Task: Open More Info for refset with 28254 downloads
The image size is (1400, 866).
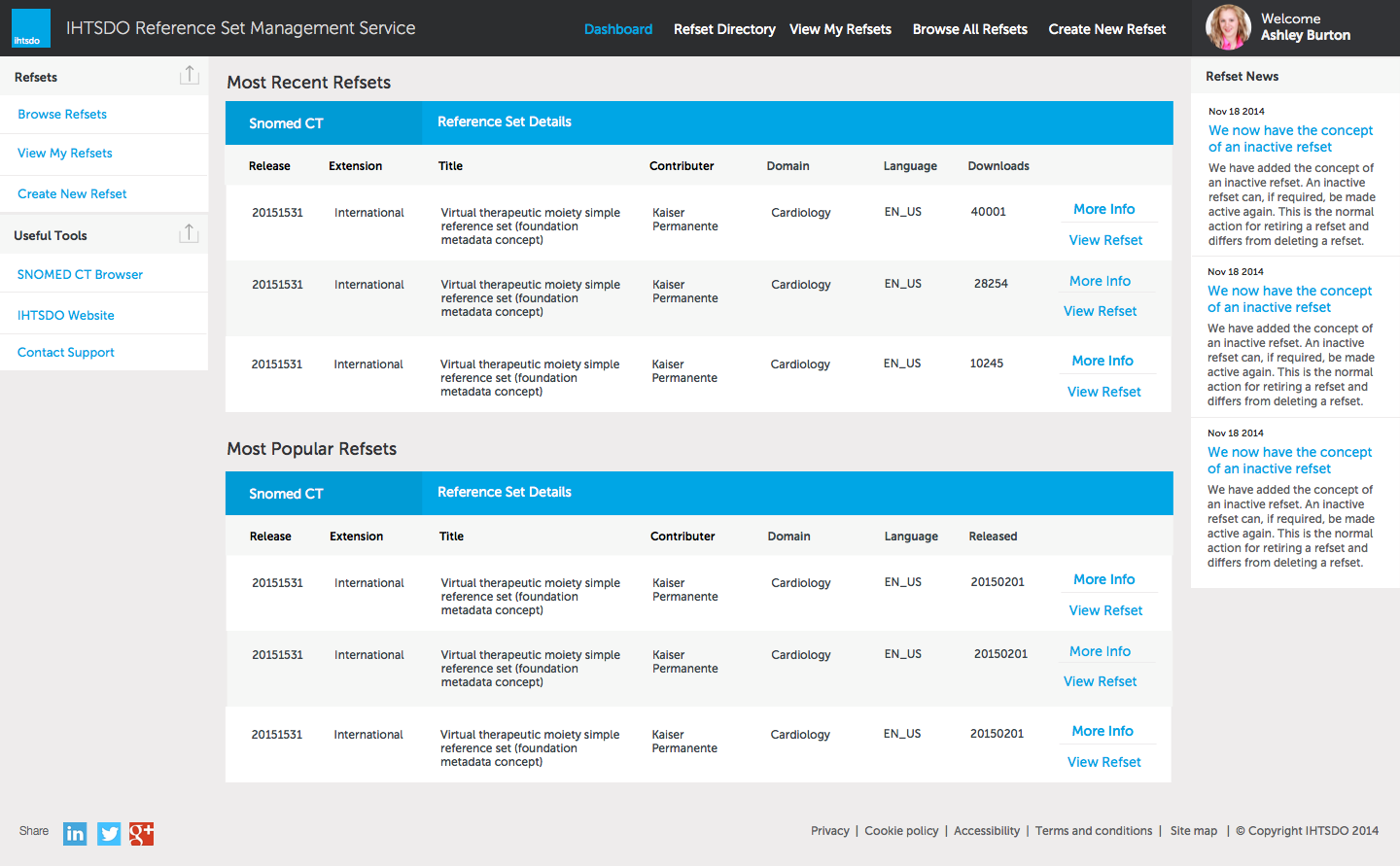Action: 1100,281
